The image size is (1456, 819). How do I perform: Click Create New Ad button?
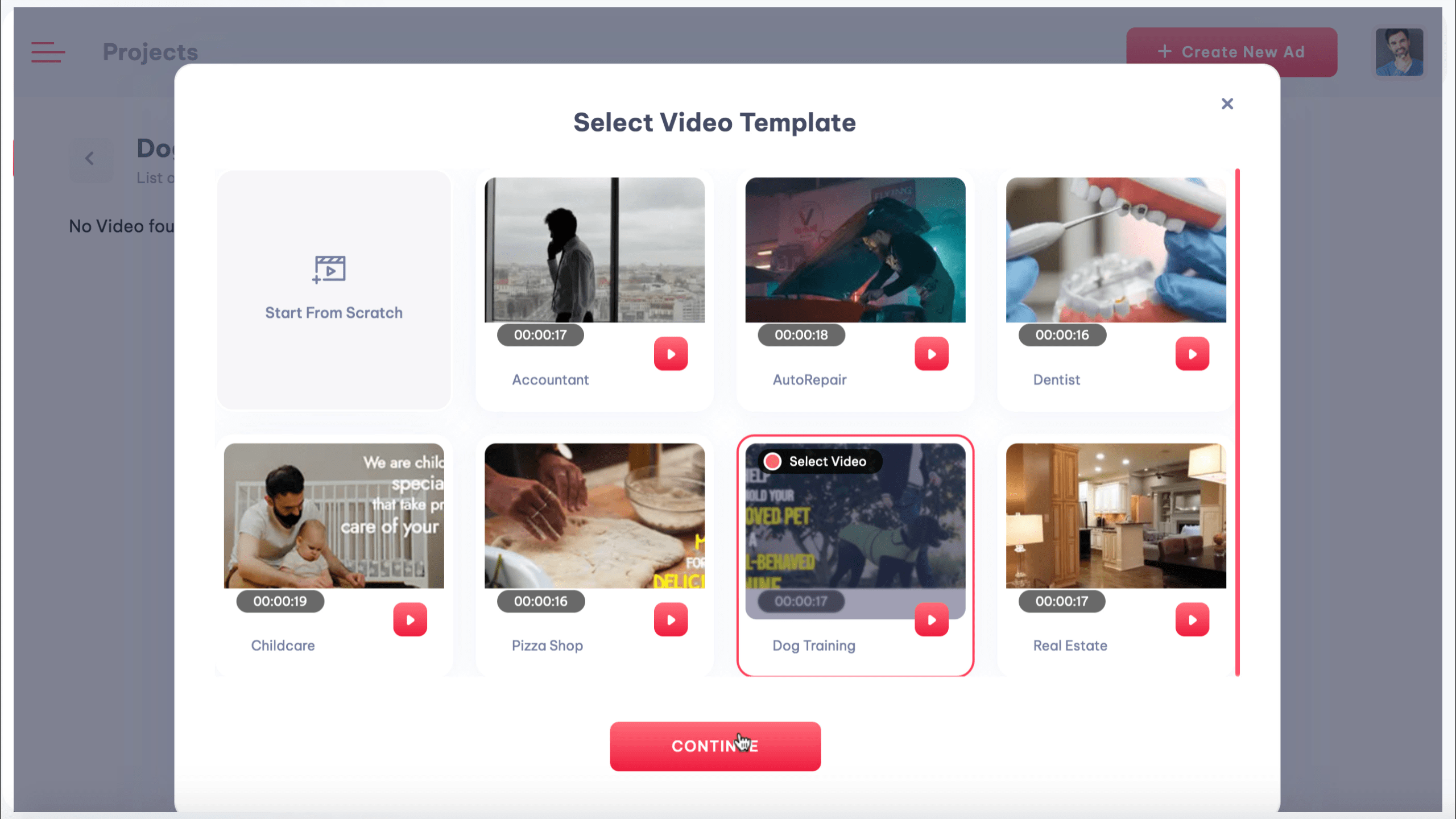[1231, 52]
